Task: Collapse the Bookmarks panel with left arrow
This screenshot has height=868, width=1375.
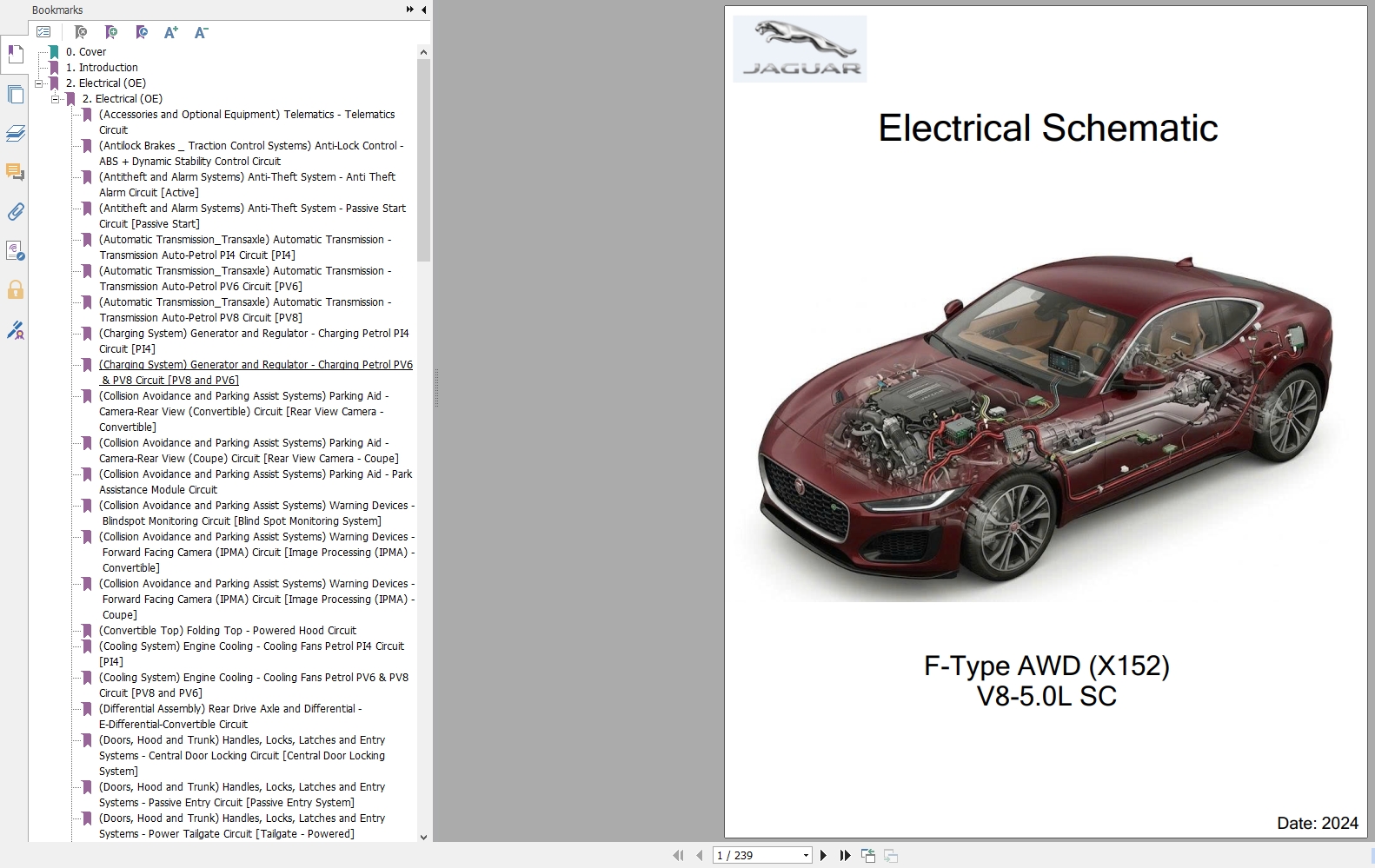Action: 423,10
